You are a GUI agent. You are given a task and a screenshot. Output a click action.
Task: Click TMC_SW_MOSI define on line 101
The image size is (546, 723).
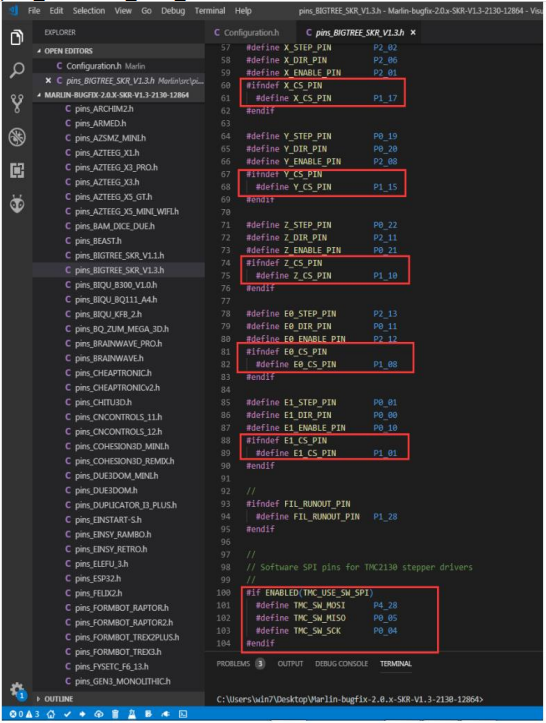[x=300, y=605]
